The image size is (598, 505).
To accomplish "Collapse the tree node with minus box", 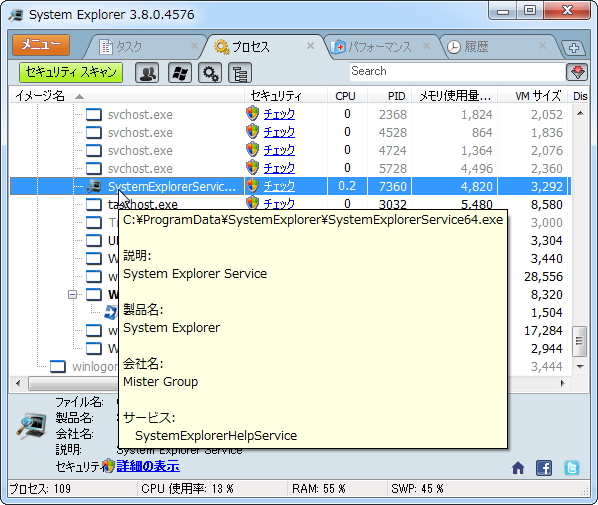I will [x=72, y=294].
